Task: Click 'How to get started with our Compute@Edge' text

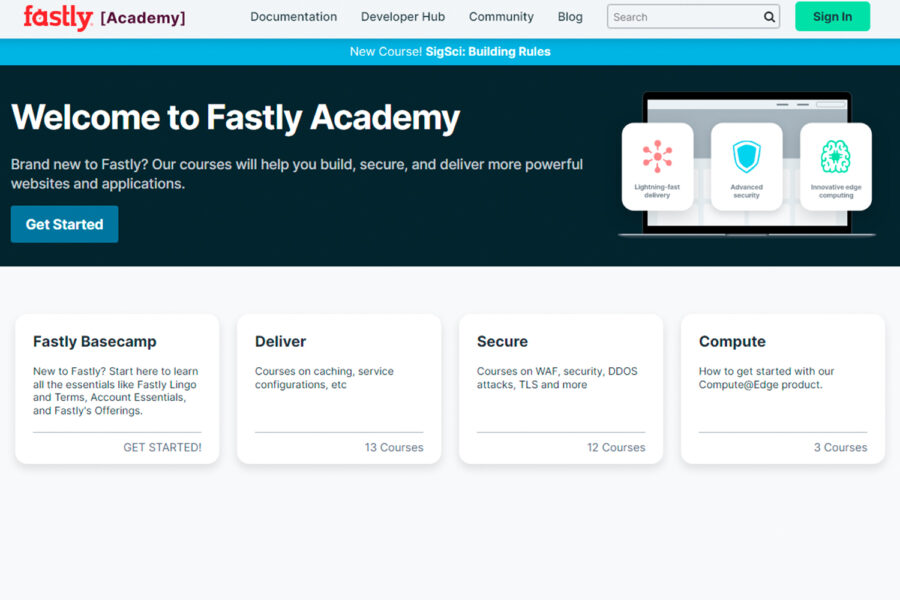Action: (x=766, y=378)
